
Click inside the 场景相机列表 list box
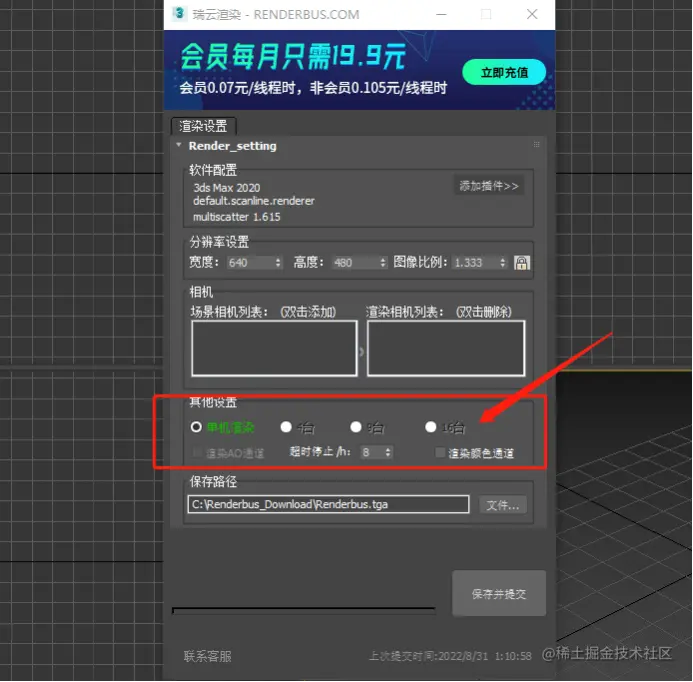pyautogui.click(x=274, y=348)
